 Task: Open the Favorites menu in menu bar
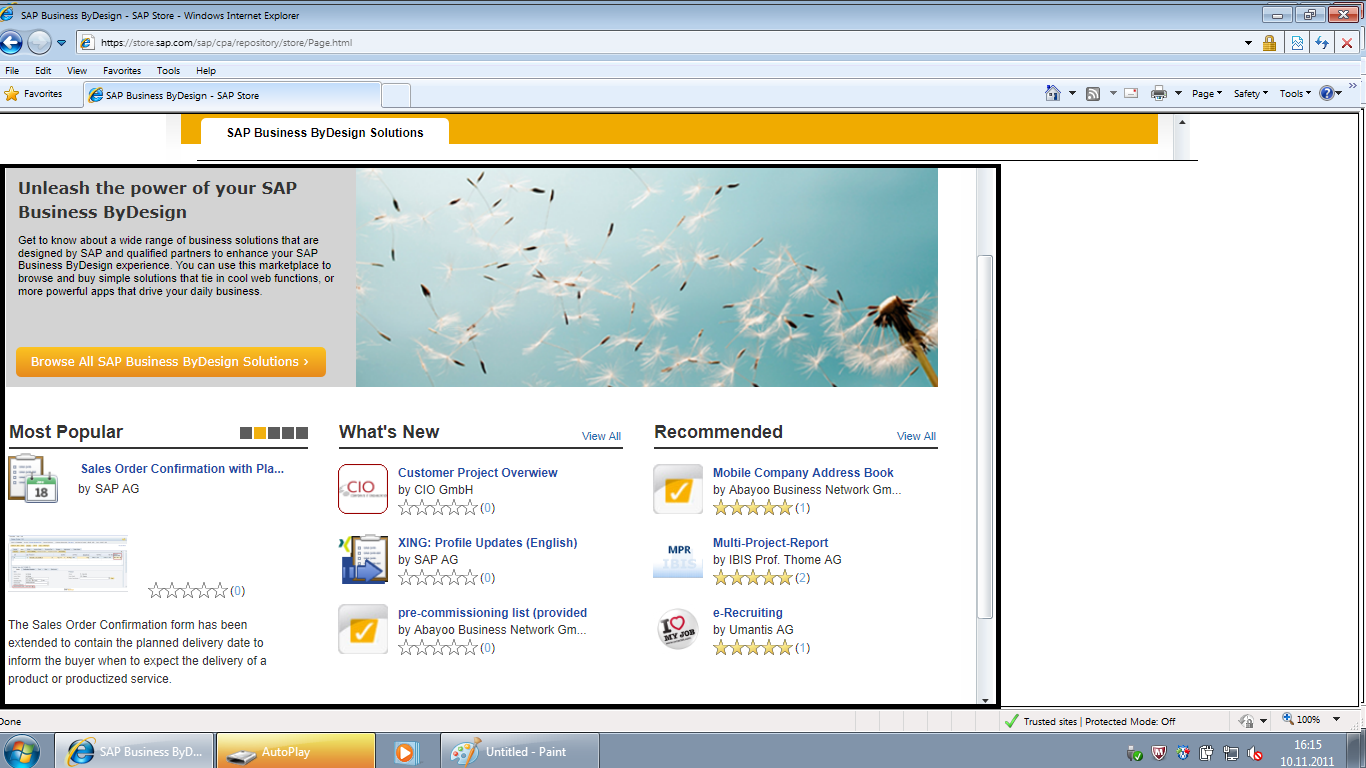122,71
